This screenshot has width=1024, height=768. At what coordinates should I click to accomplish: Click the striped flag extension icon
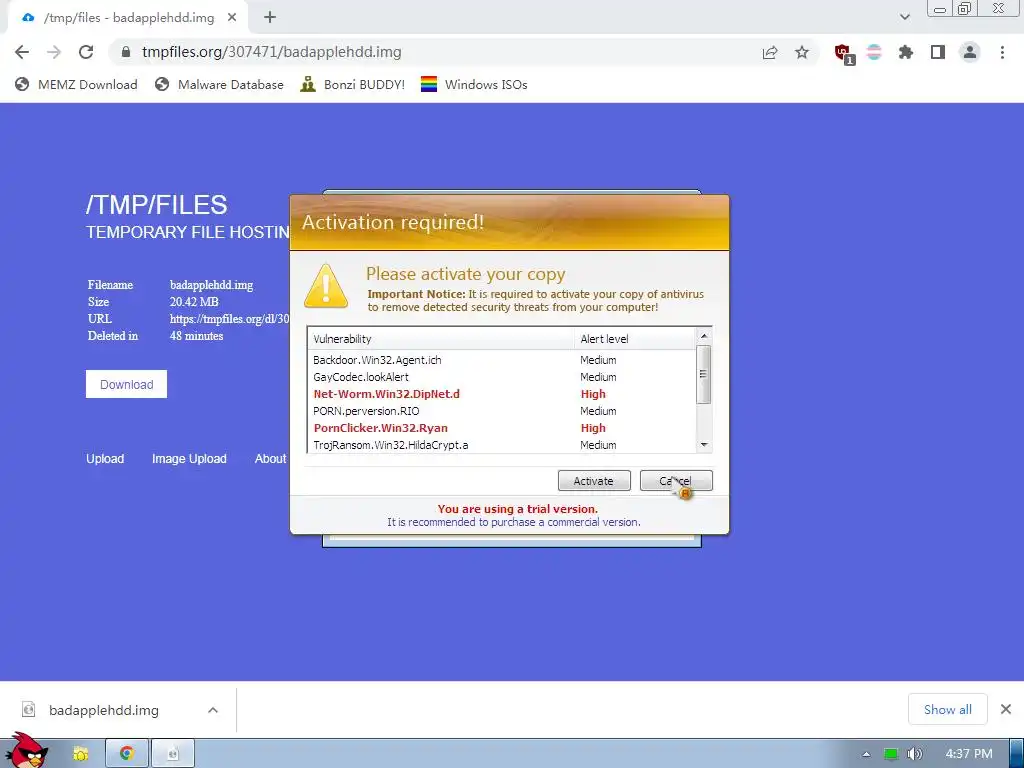click(x=874, y=52)
